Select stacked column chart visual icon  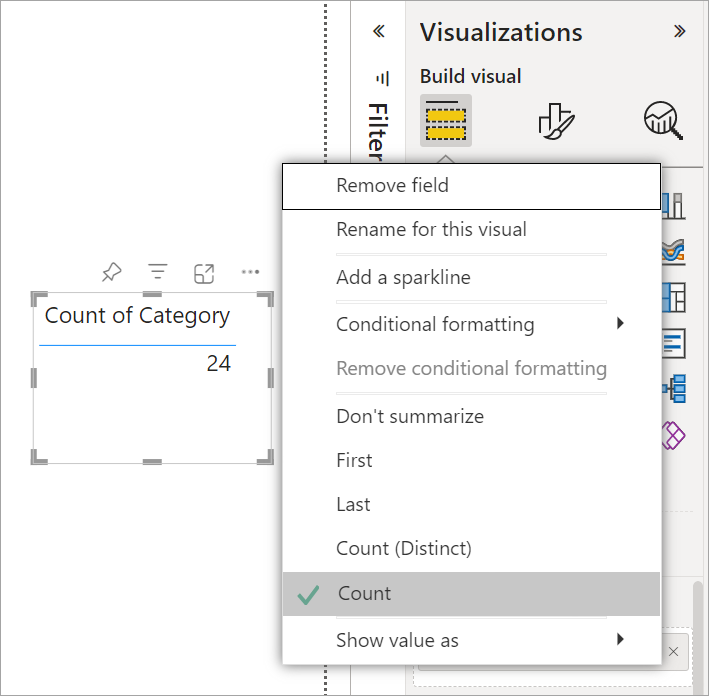(x=674, y=206)
